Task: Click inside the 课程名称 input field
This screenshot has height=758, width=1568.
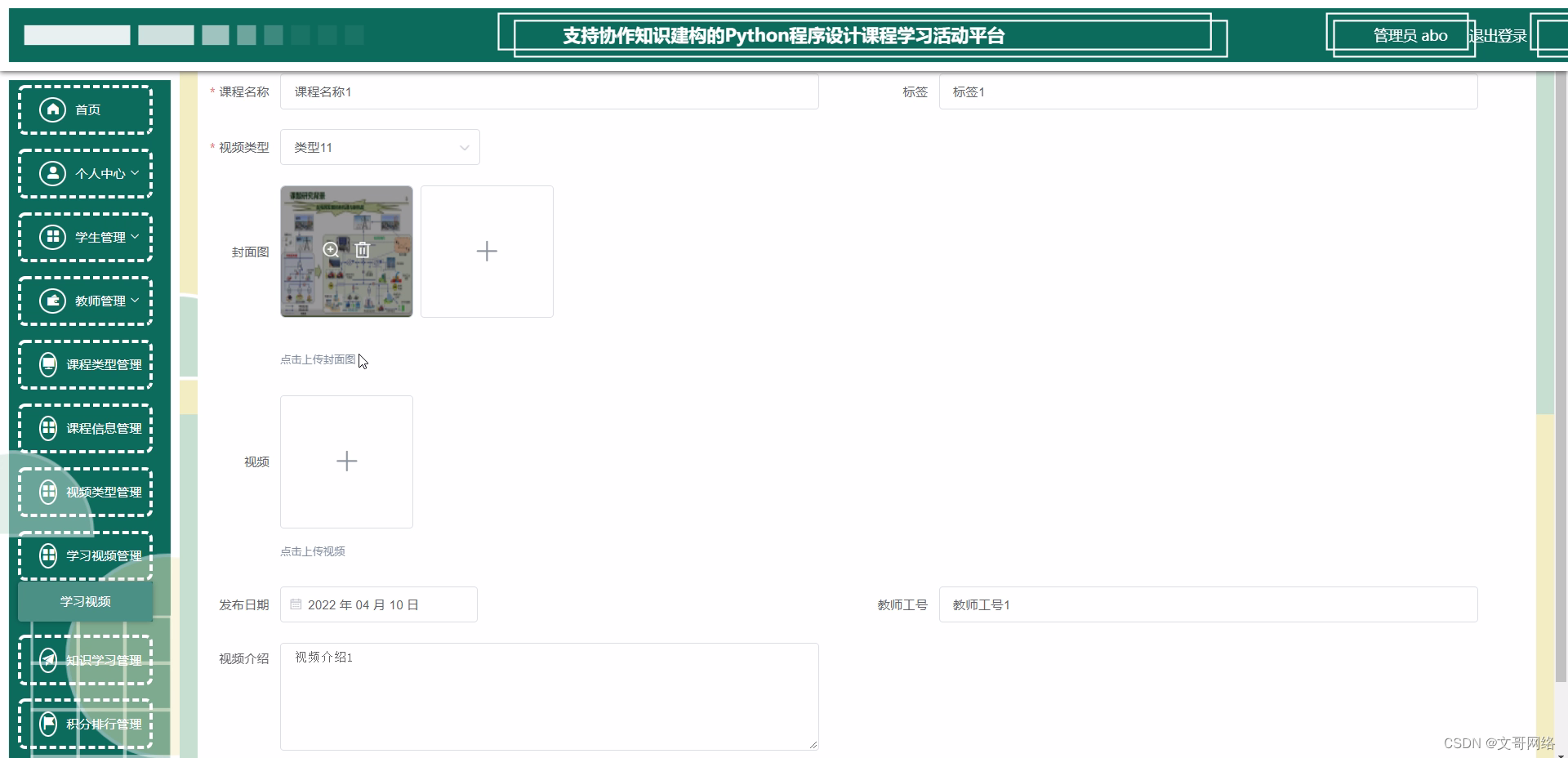Action: pos(549,91)
